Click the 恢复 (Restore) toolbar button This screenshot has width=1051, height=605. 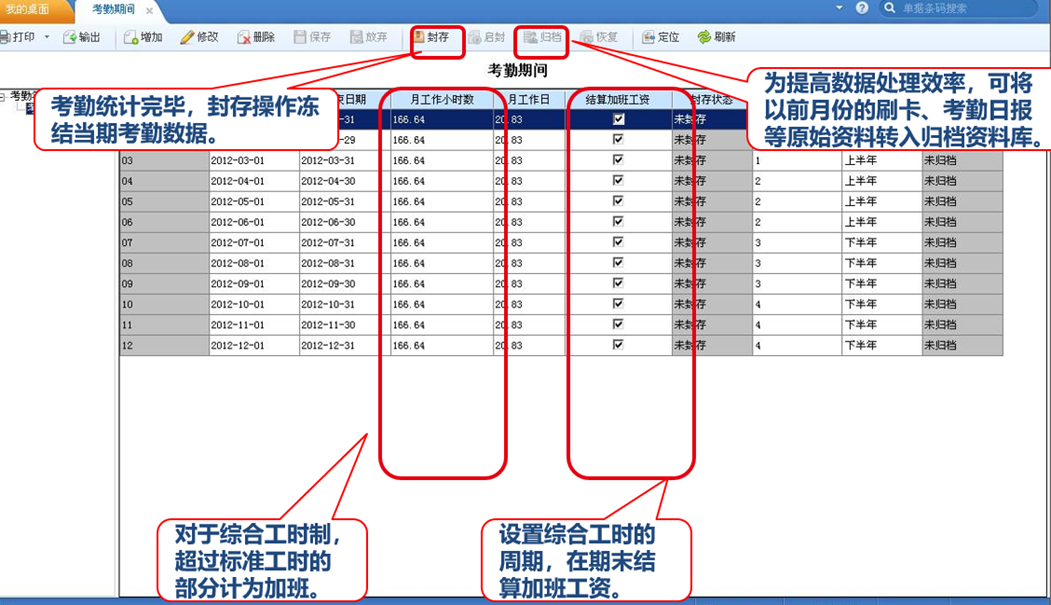(x=599, y=38)
